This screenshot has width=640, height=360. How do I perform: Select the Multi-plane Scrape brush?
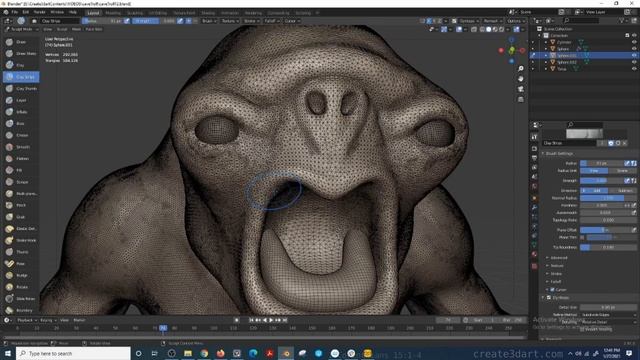click(x=21, y=193)
